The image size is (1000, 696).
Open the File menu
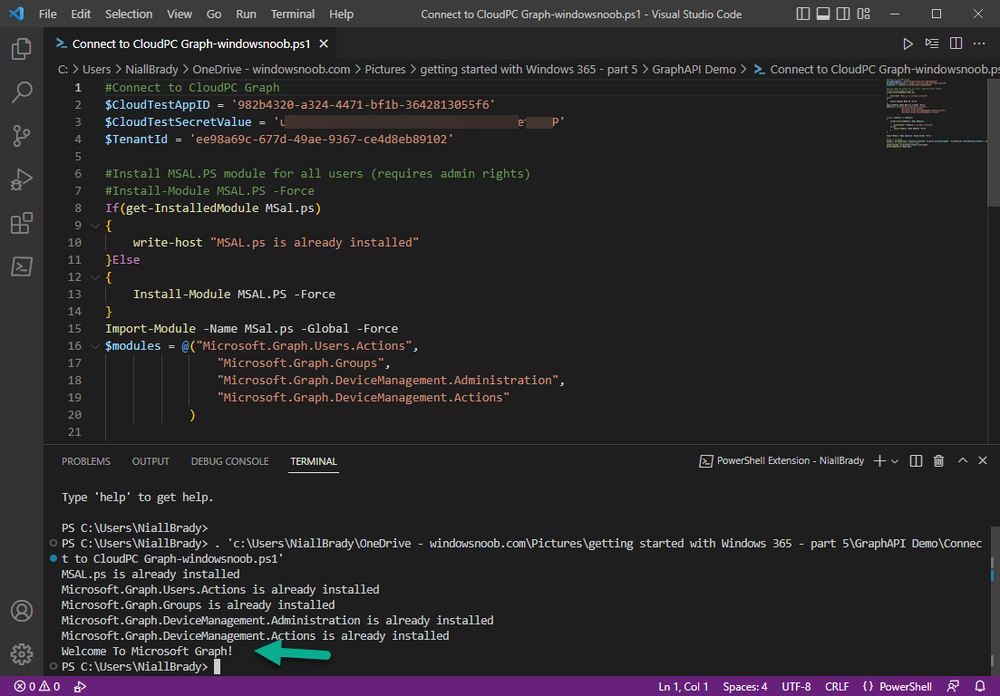(48, 13)
